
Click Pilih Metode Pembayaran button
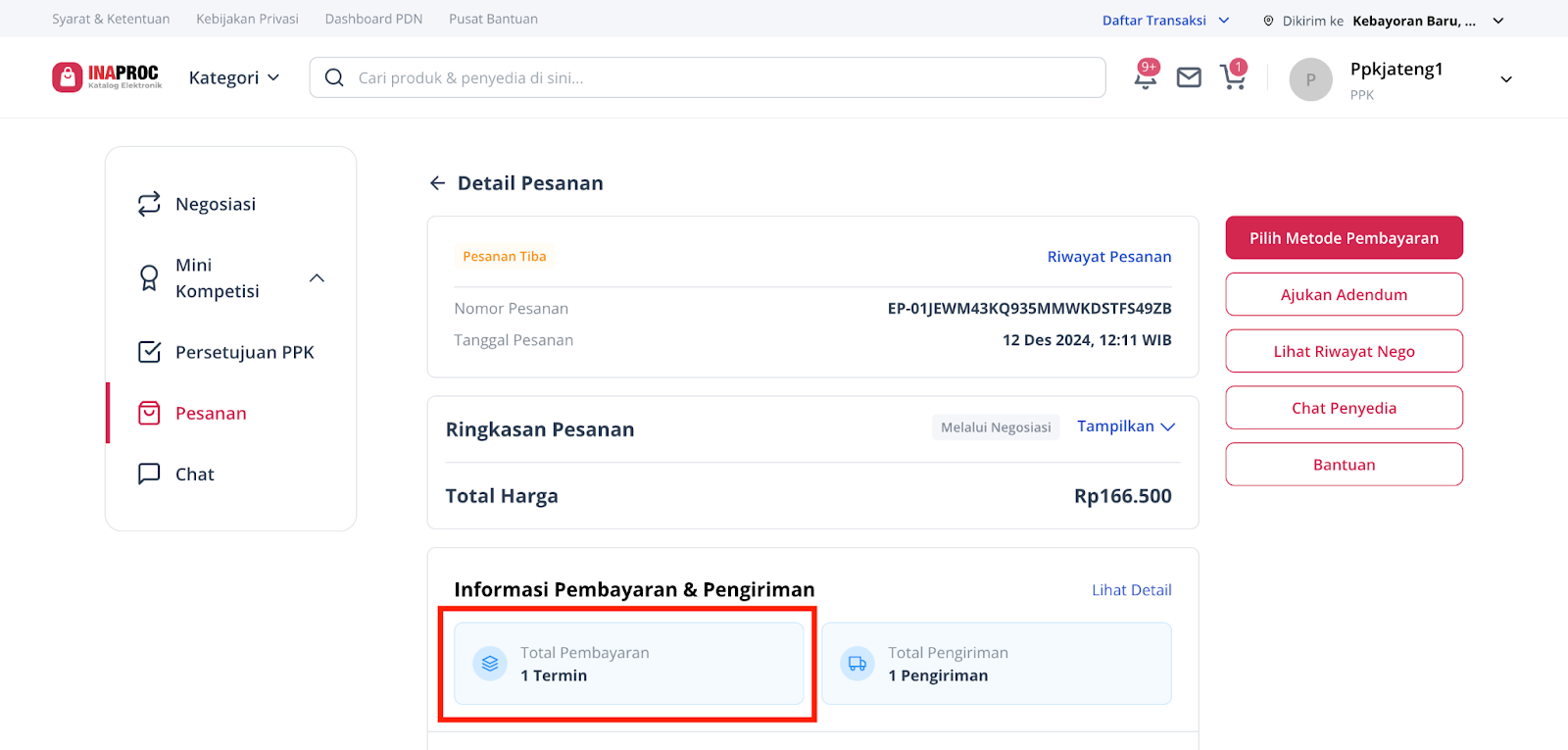click(1344, 238)
